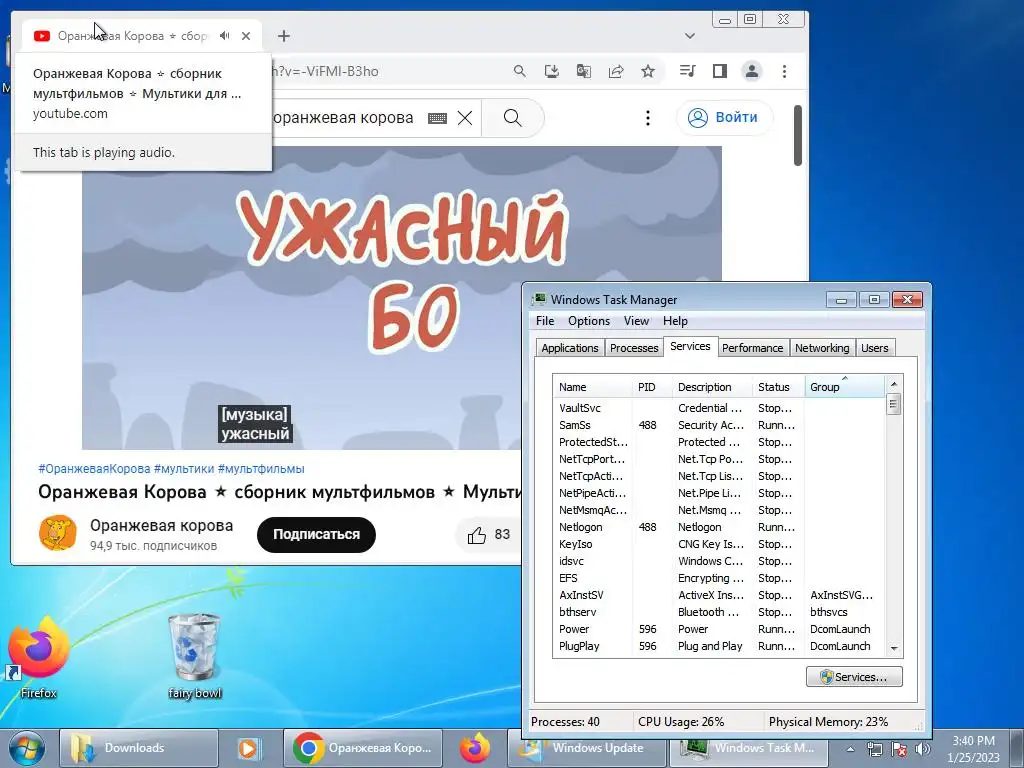
Task: Open Chrome profile avatar
Action: [x=752, y=71]
